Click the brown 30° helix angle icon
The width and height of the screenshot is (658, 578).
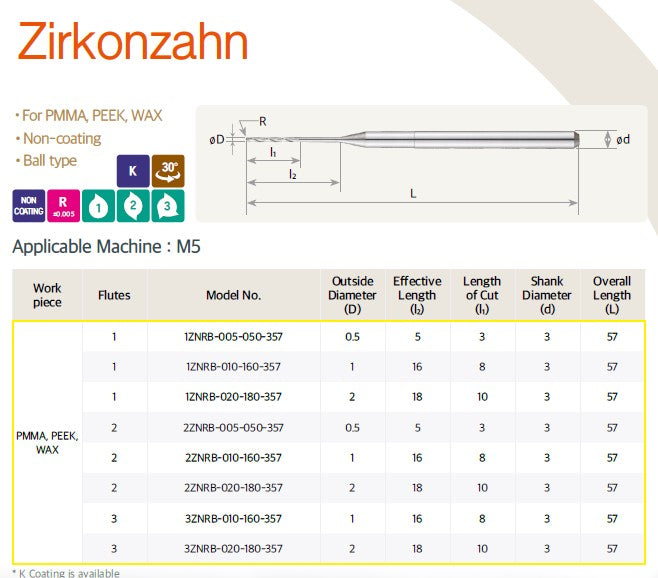(x=168, y=171)
